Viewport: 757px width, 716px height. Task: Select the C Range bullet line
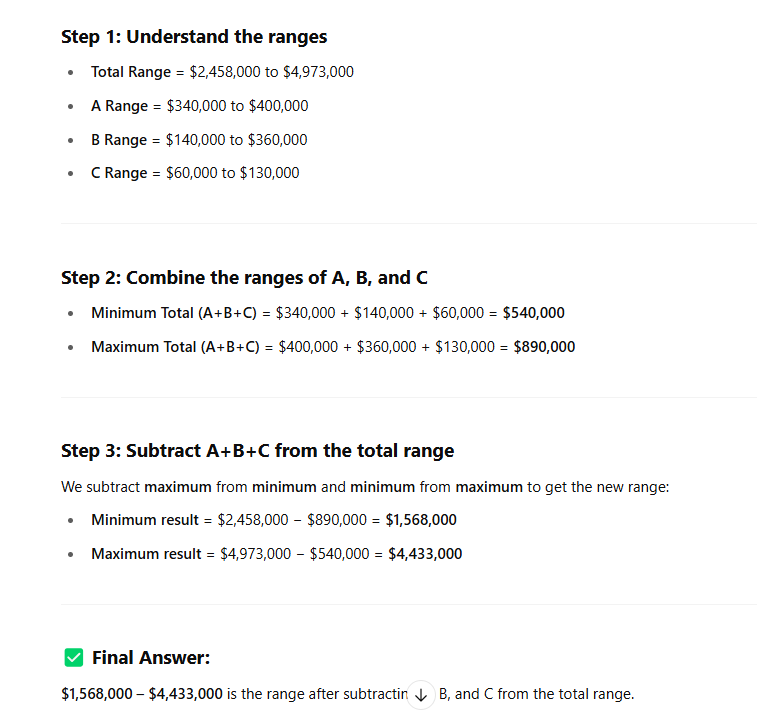point(195,173)
